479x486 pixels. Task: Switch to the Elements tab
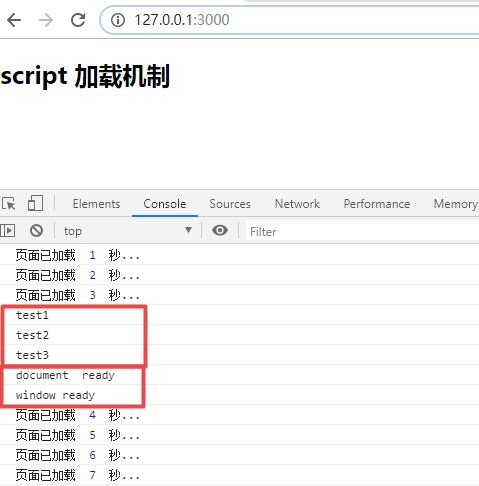[x=96, y=204]
